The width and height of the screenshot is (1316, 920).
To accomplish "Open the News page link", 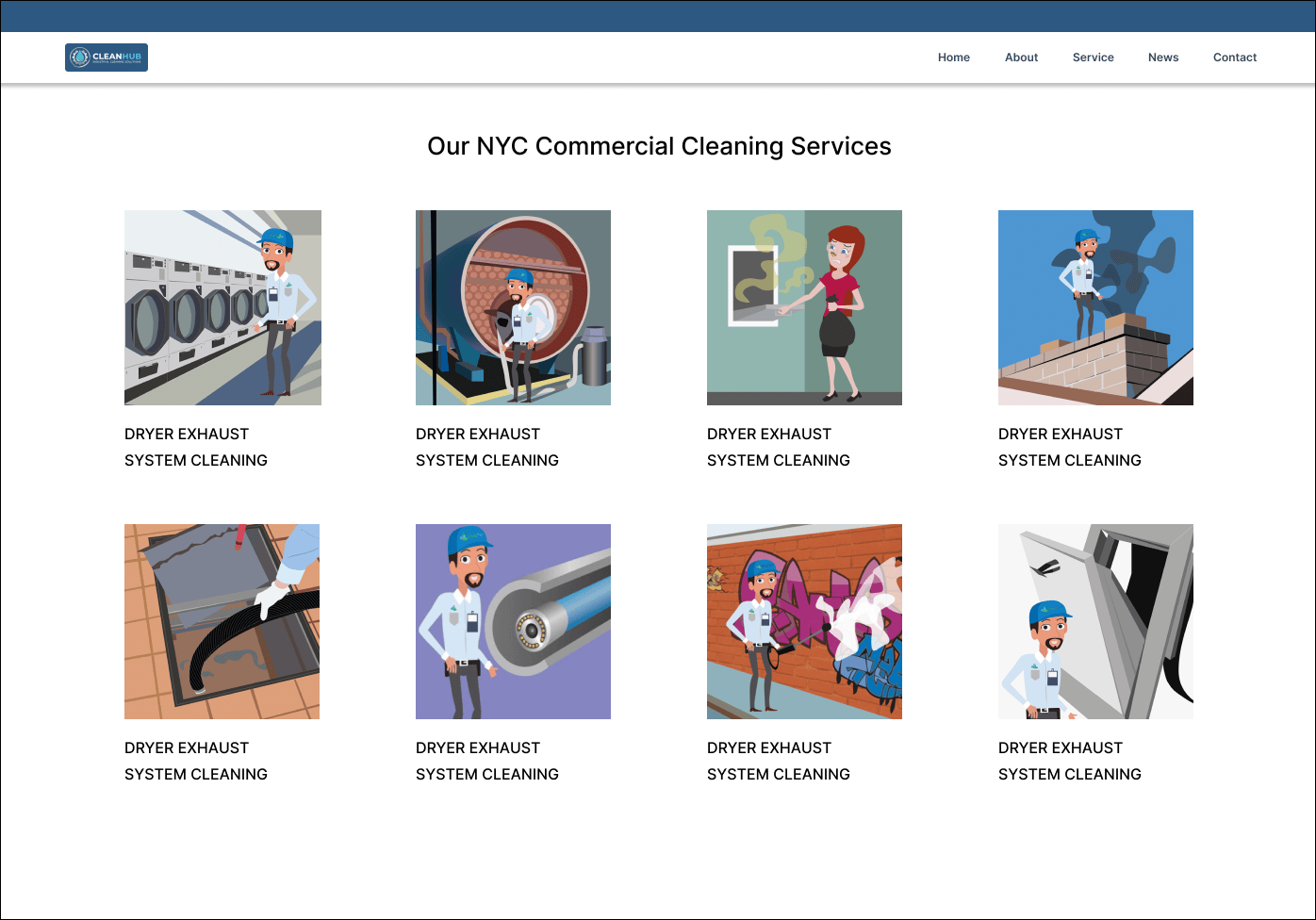I will 1162,57.
